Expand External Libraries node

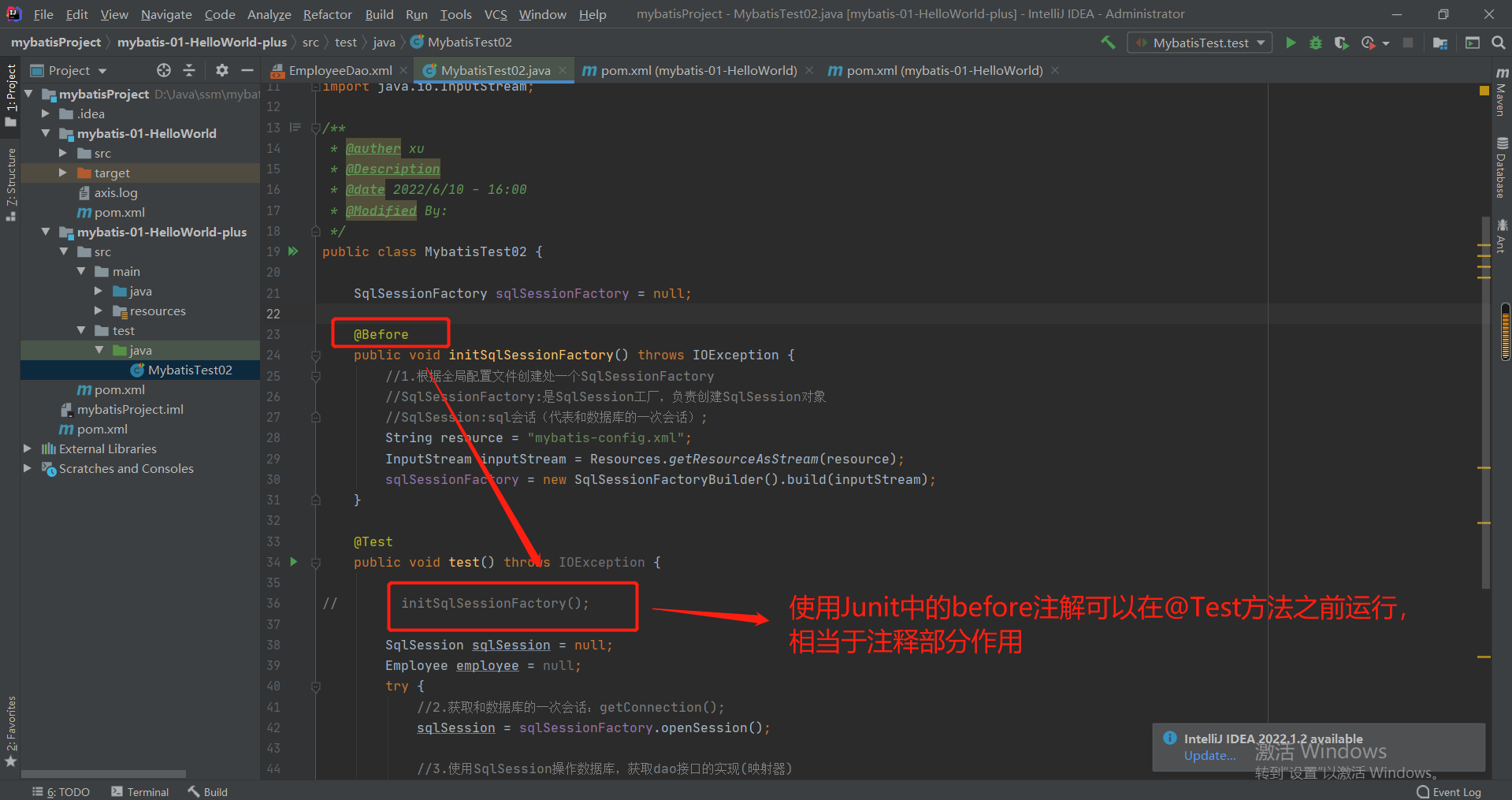[28, 448]
